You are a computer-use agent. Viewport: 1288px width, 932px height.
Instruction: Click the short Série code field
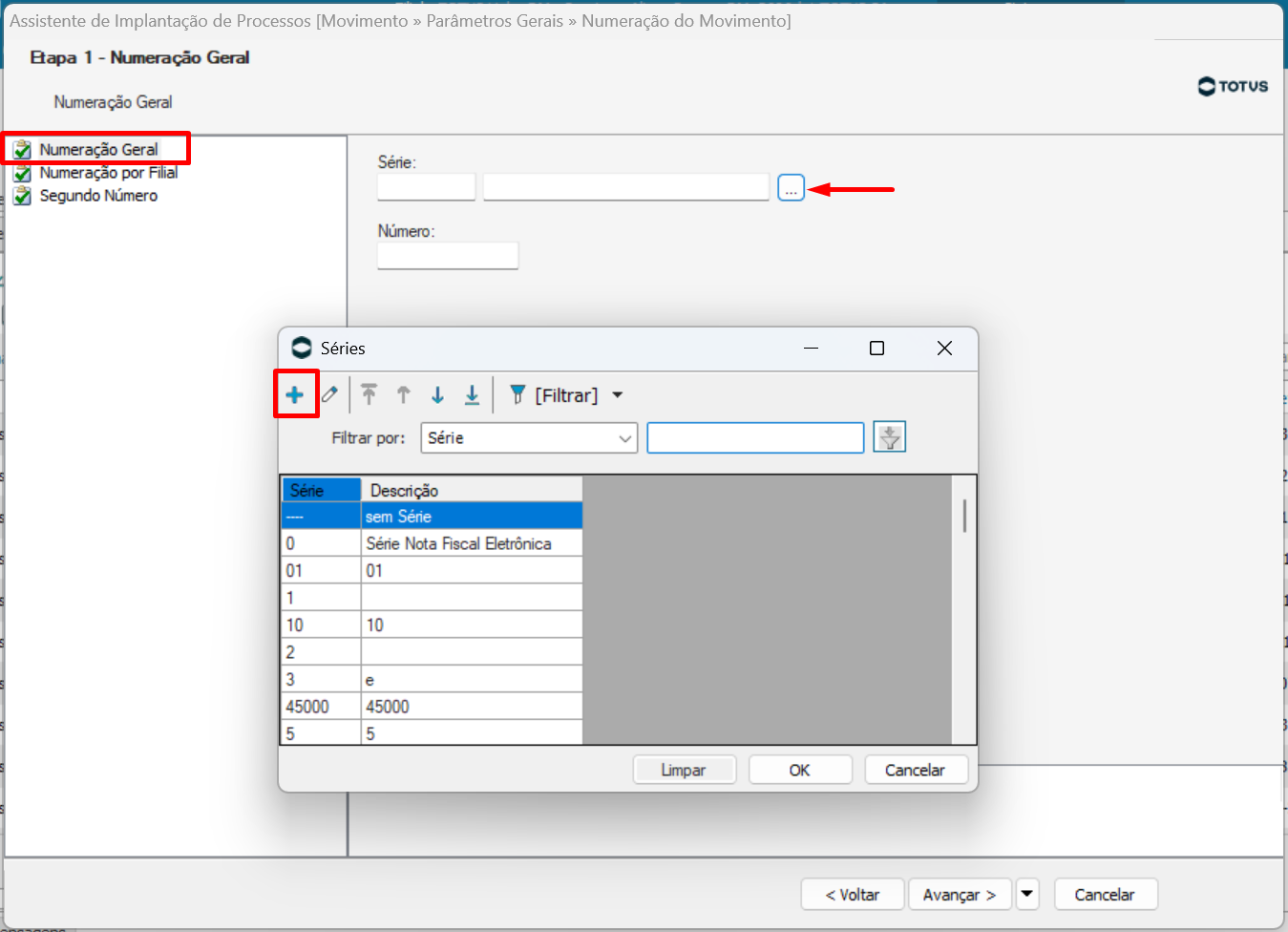(427, 187)
